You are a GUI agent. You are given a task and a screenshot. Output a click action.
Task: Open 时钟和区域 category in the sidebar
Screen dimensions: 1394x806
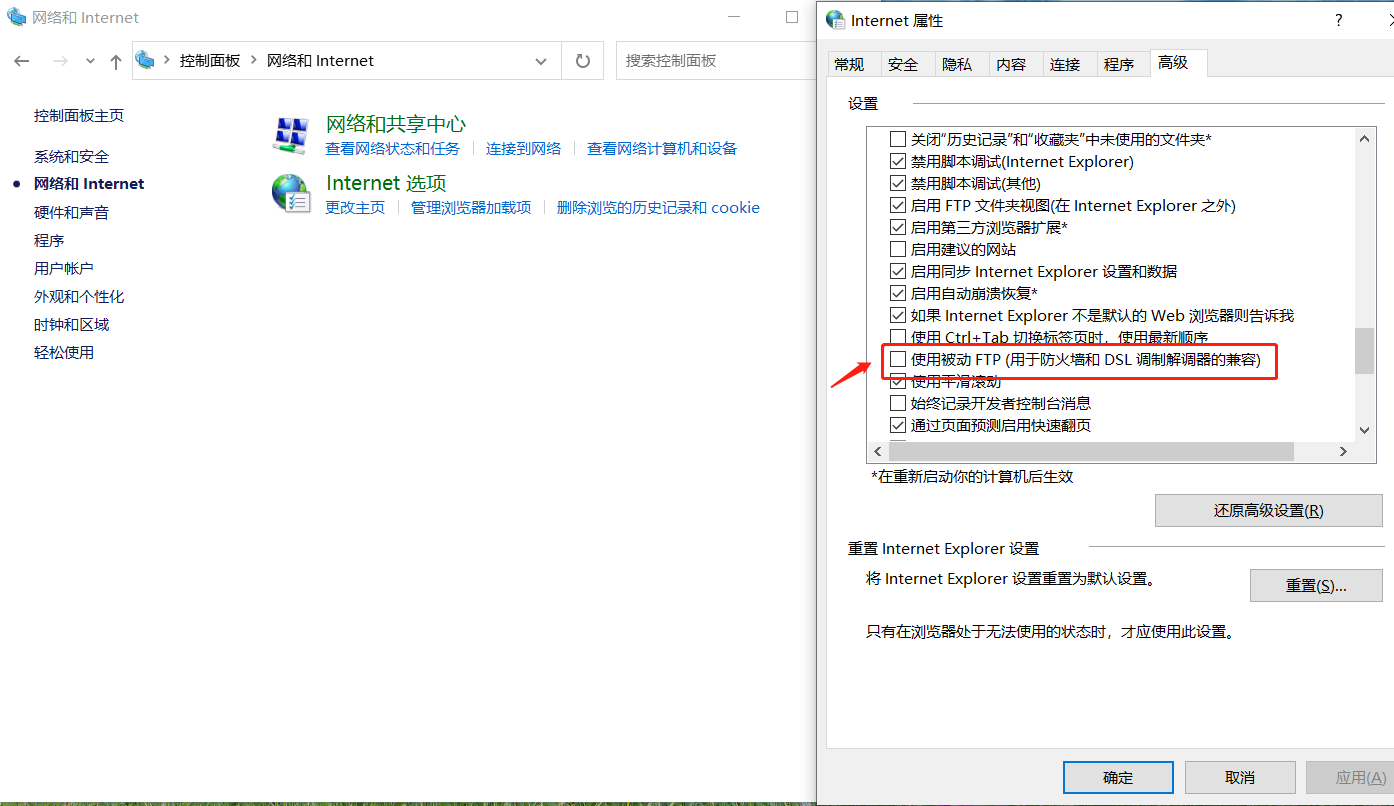point(72,325)
